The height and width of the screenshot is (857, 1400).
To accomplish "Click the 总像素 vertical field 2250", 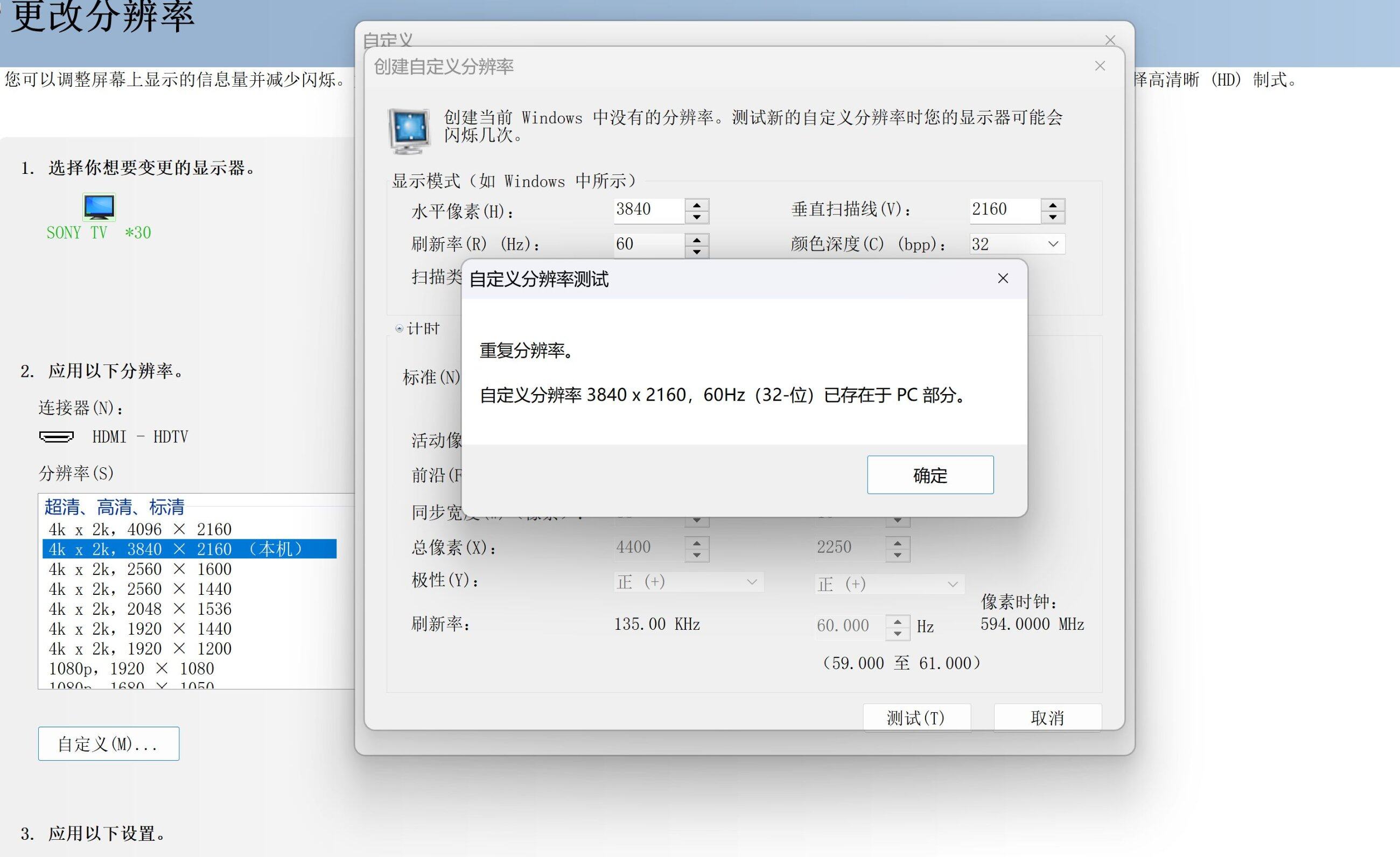I will tap(850, 547).
